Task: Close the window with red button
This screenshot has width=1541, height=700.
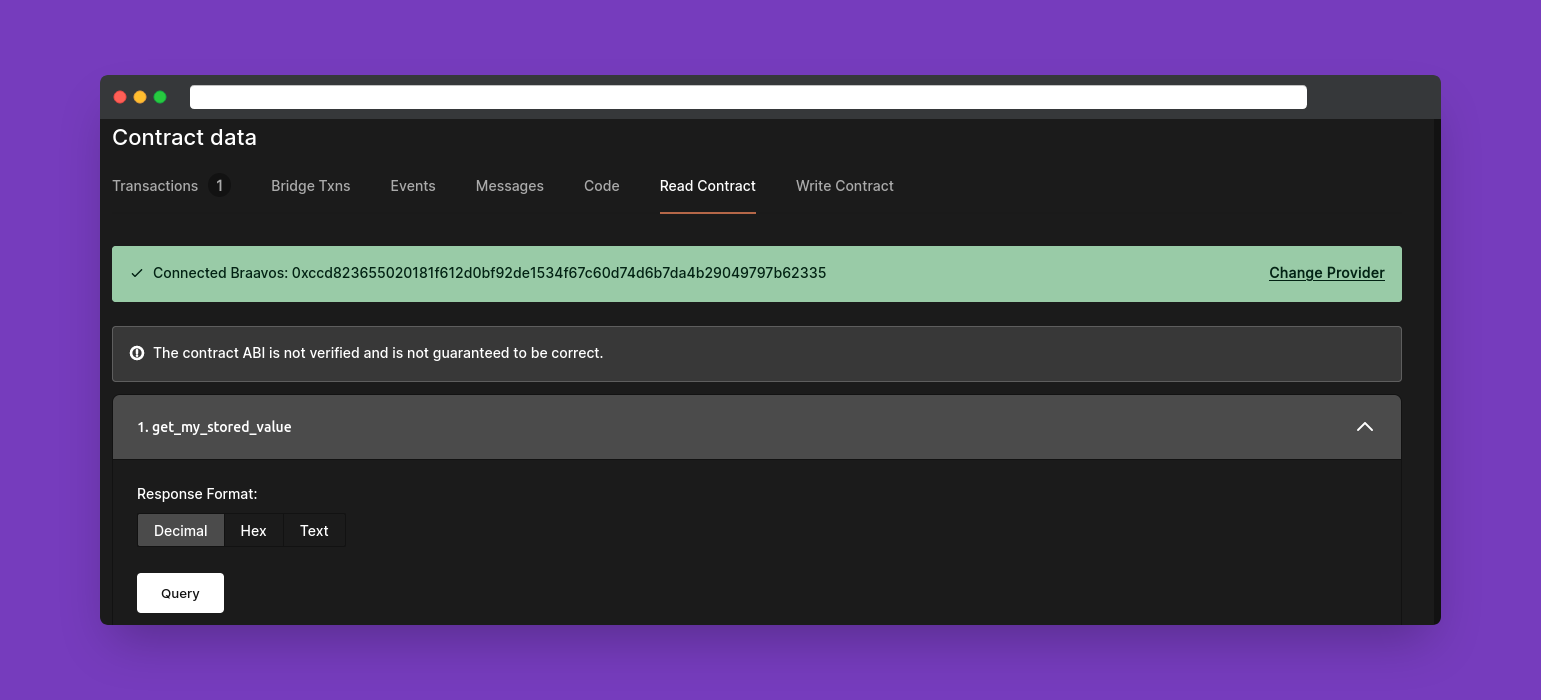Action: pos(120,97)
